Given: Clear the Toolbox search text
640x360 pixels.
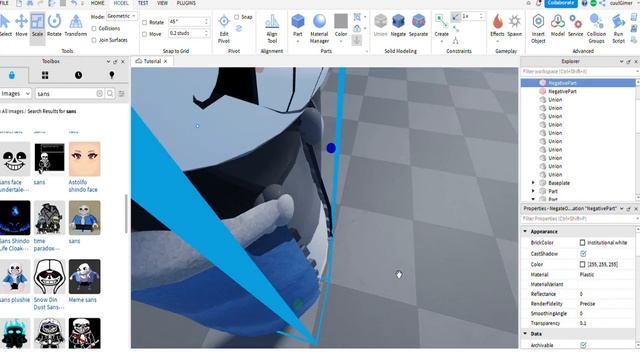Looking at the screenshot, I should click(99, 93).
